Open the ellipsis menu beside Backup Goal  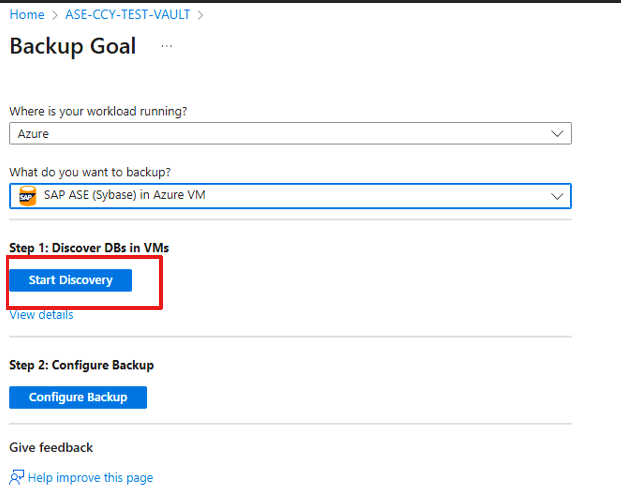pos(167,46)
